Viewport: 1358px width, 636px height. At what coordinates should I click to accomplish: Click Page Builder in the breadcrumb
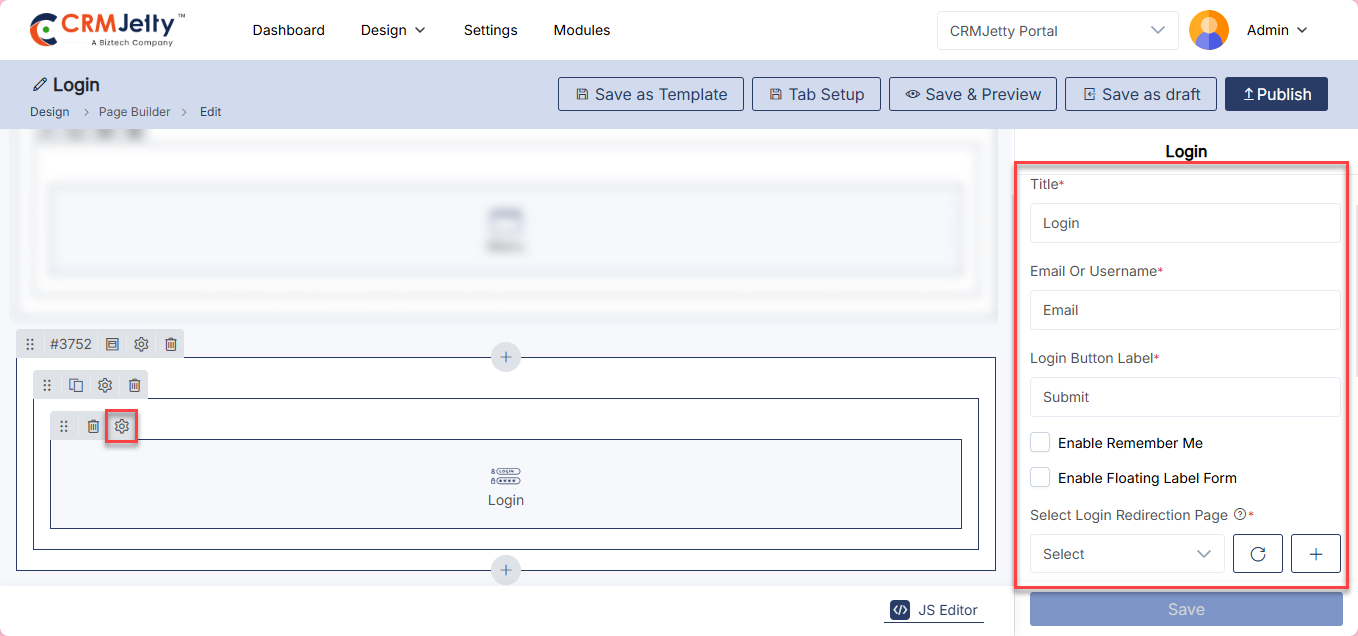[134, 112]
